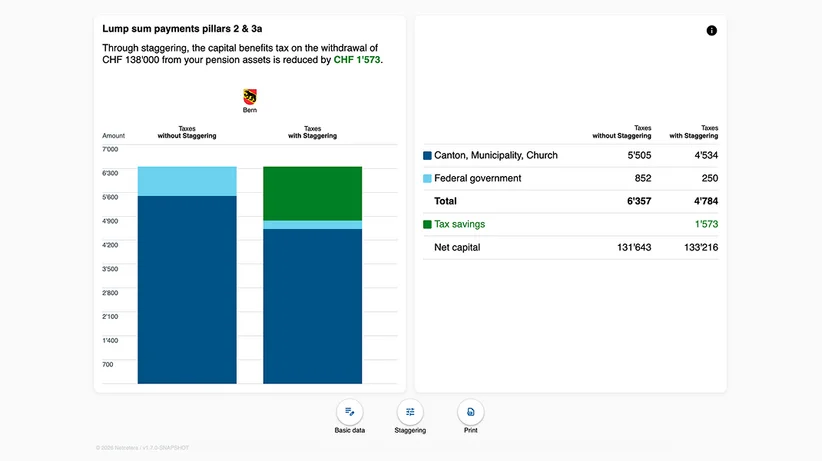The image size is (822, 461).
Task: Click the green CHF 1'573 amount text
Action: (x=357, y=60)
